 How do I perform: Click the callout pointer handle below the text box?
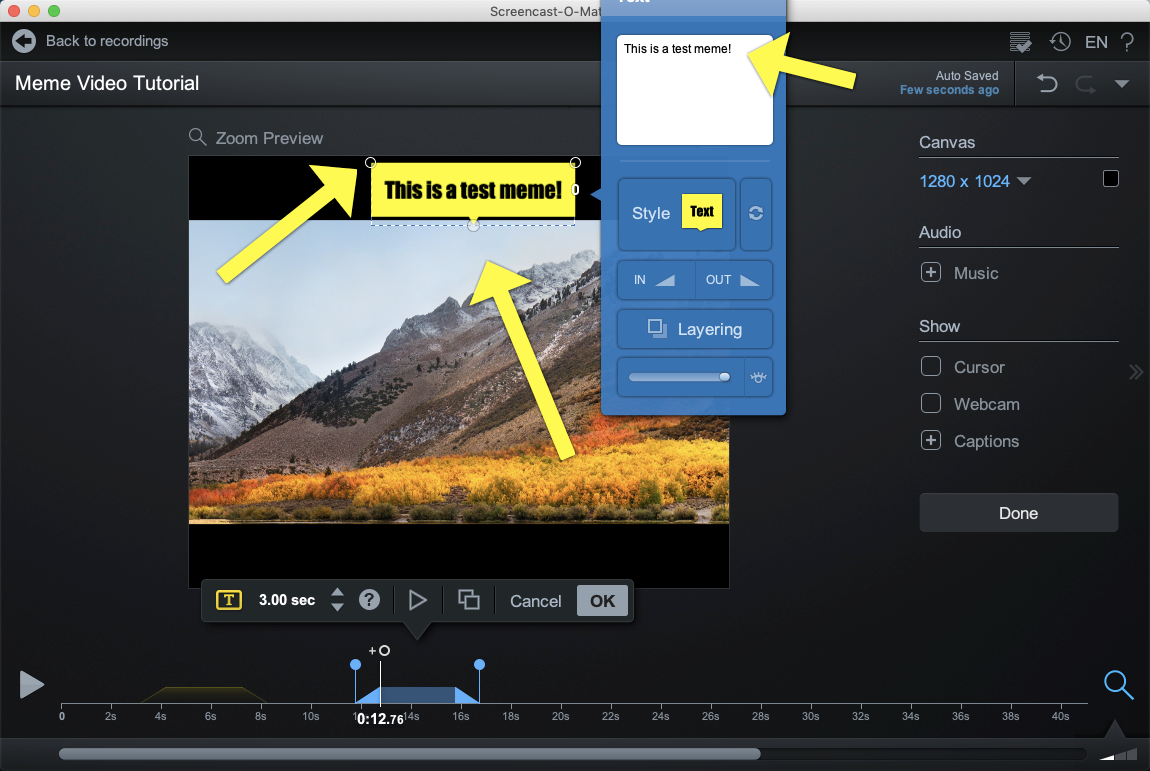[x=473, y=226]
